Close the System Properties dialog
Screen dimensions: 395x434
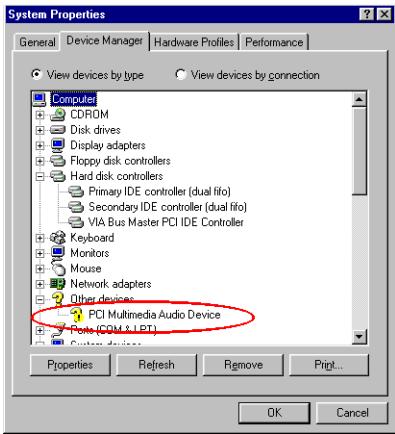pyautogui.click(x=384, y=14)
